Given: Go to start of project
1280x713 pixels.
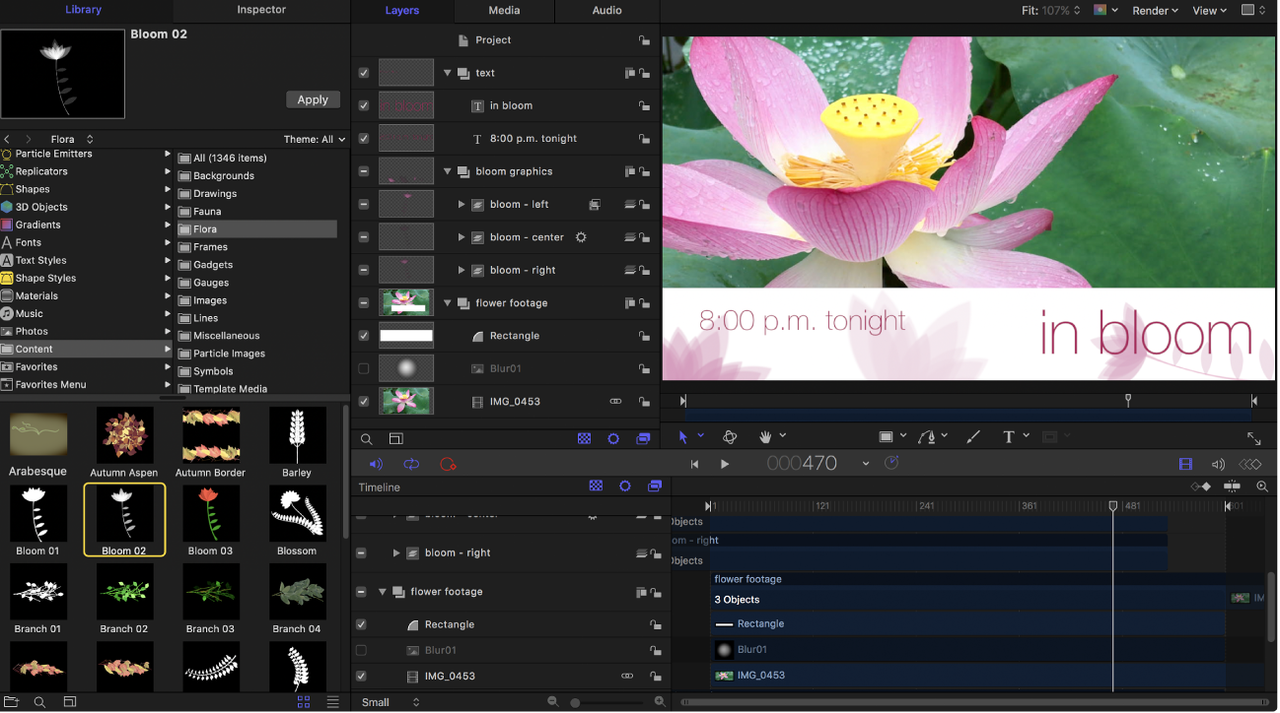Looking at the screenshot, I should click(694, 464).
